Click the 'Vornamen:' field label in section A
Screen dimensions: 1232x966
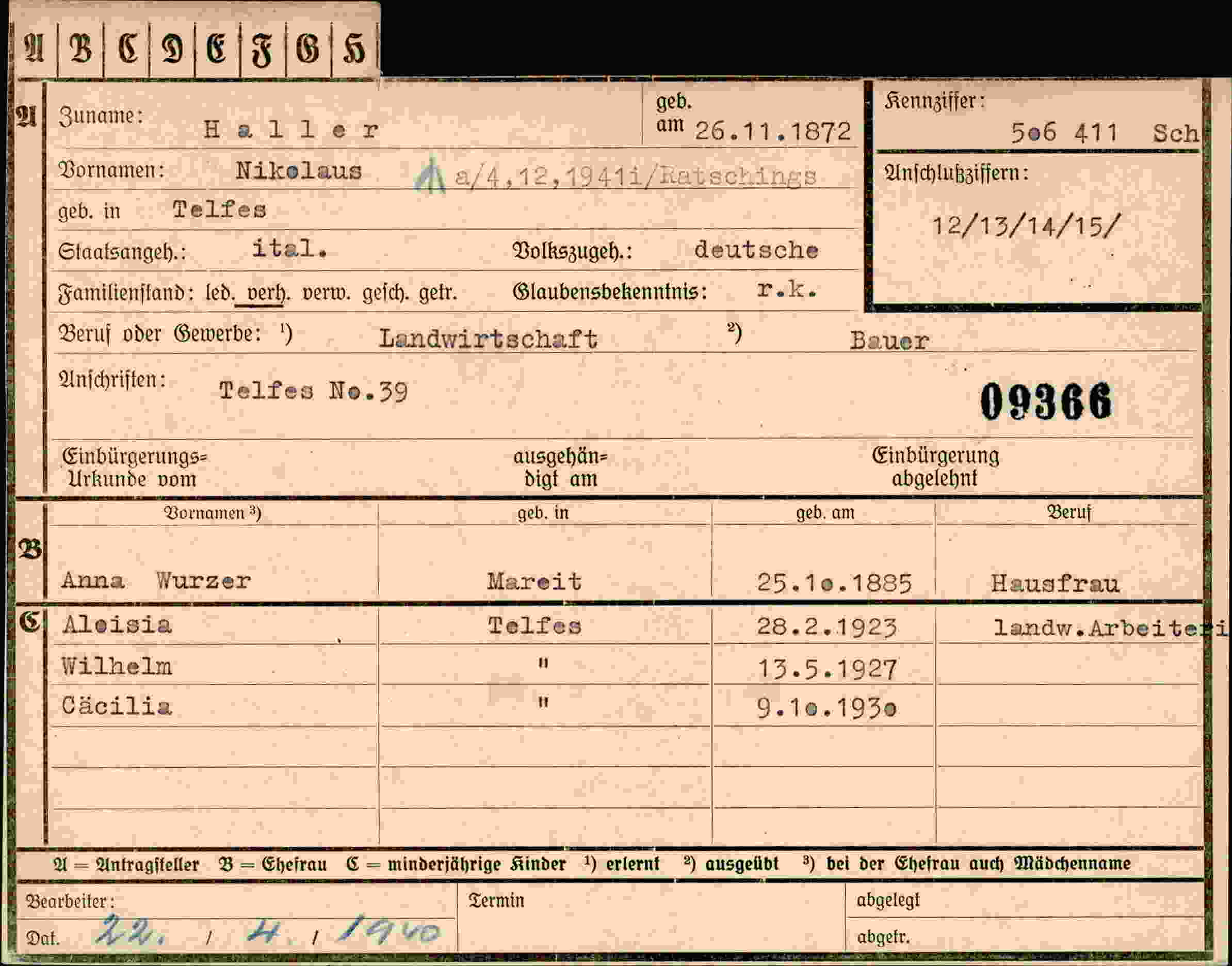[x=111, y=170]
